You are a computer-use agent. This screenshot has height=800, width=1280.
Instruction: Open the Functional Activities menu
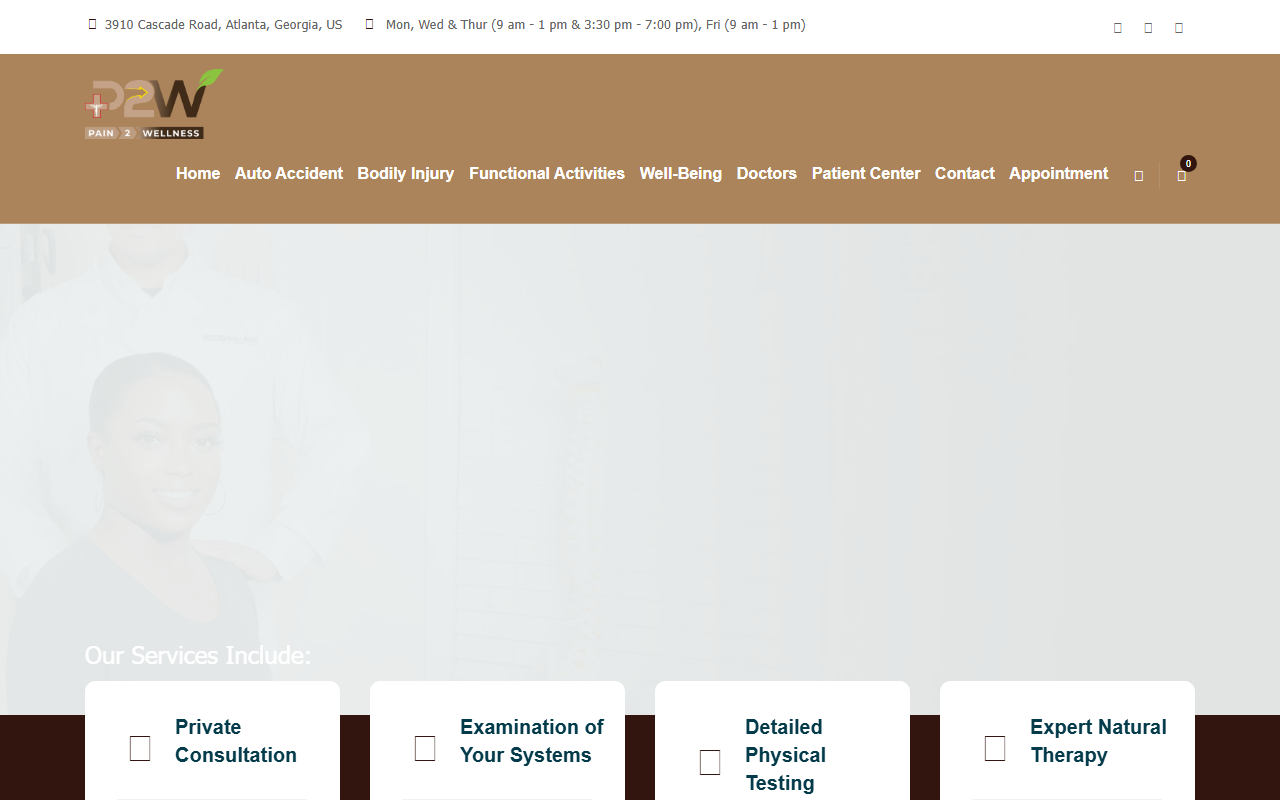(547, 173)
